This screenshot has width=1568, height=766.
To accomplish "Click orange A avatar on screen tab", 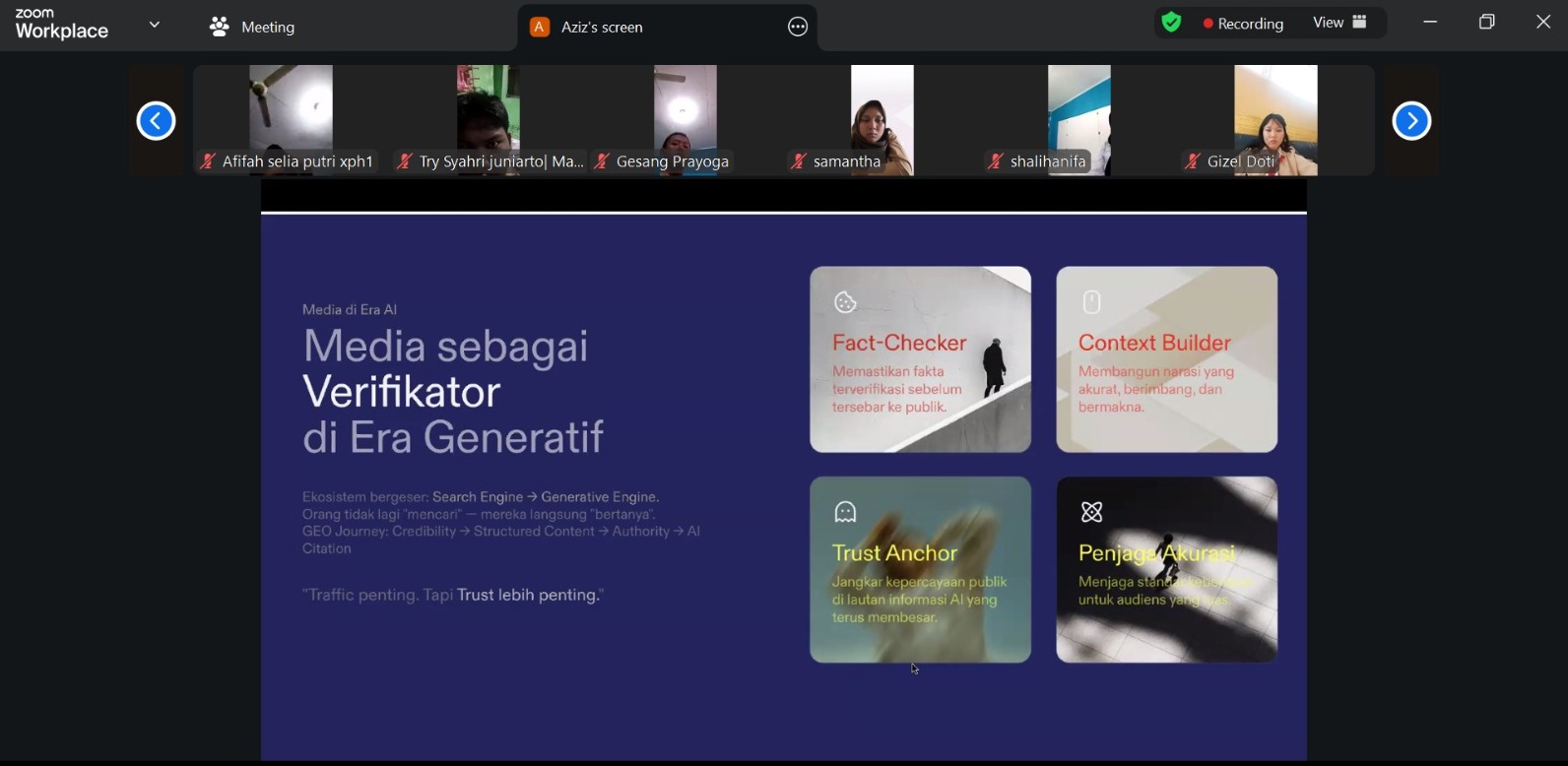I will 539,28.
